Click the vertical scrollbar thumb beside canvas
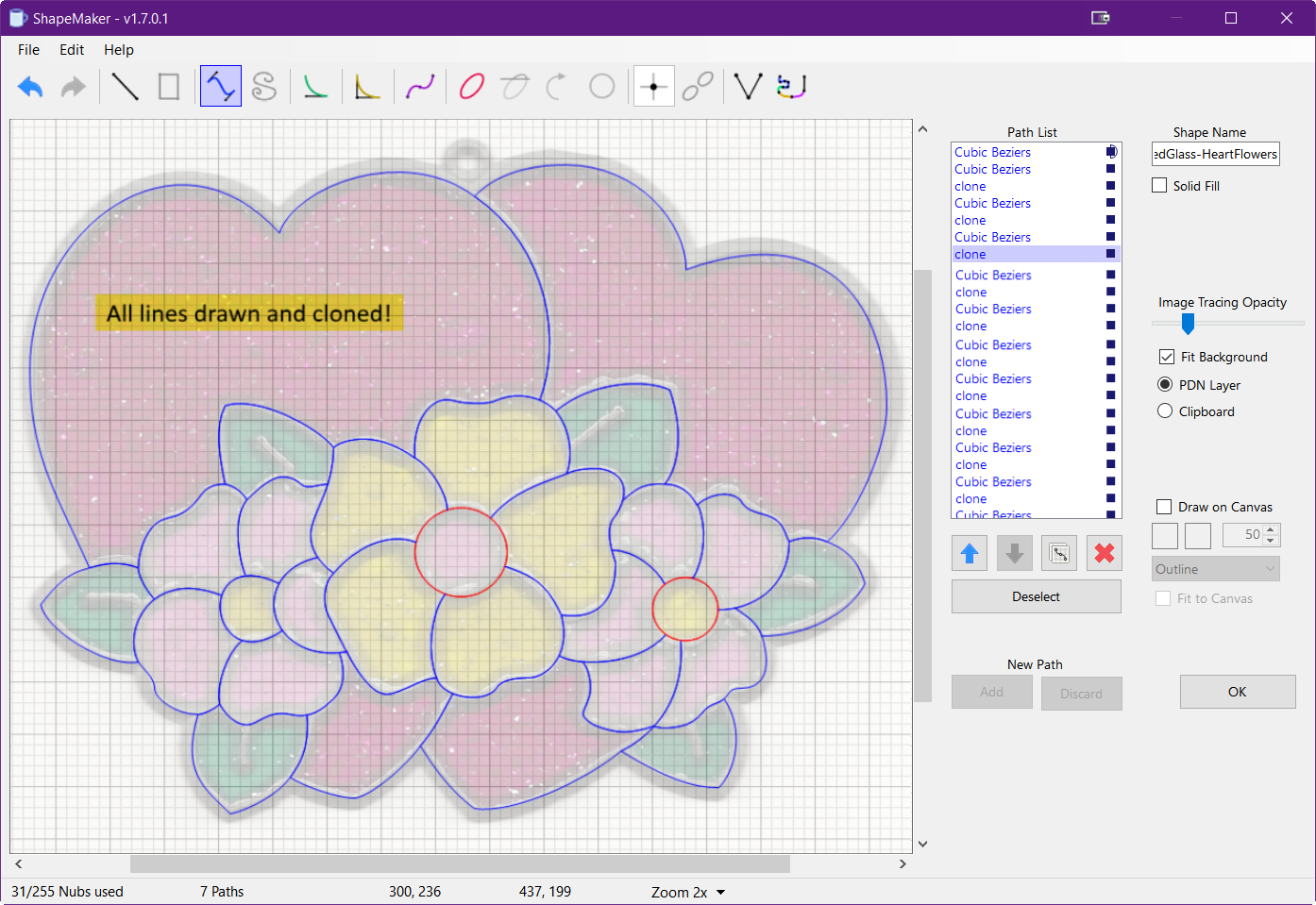Screen dimensions: 1316x905 (923, 486)
